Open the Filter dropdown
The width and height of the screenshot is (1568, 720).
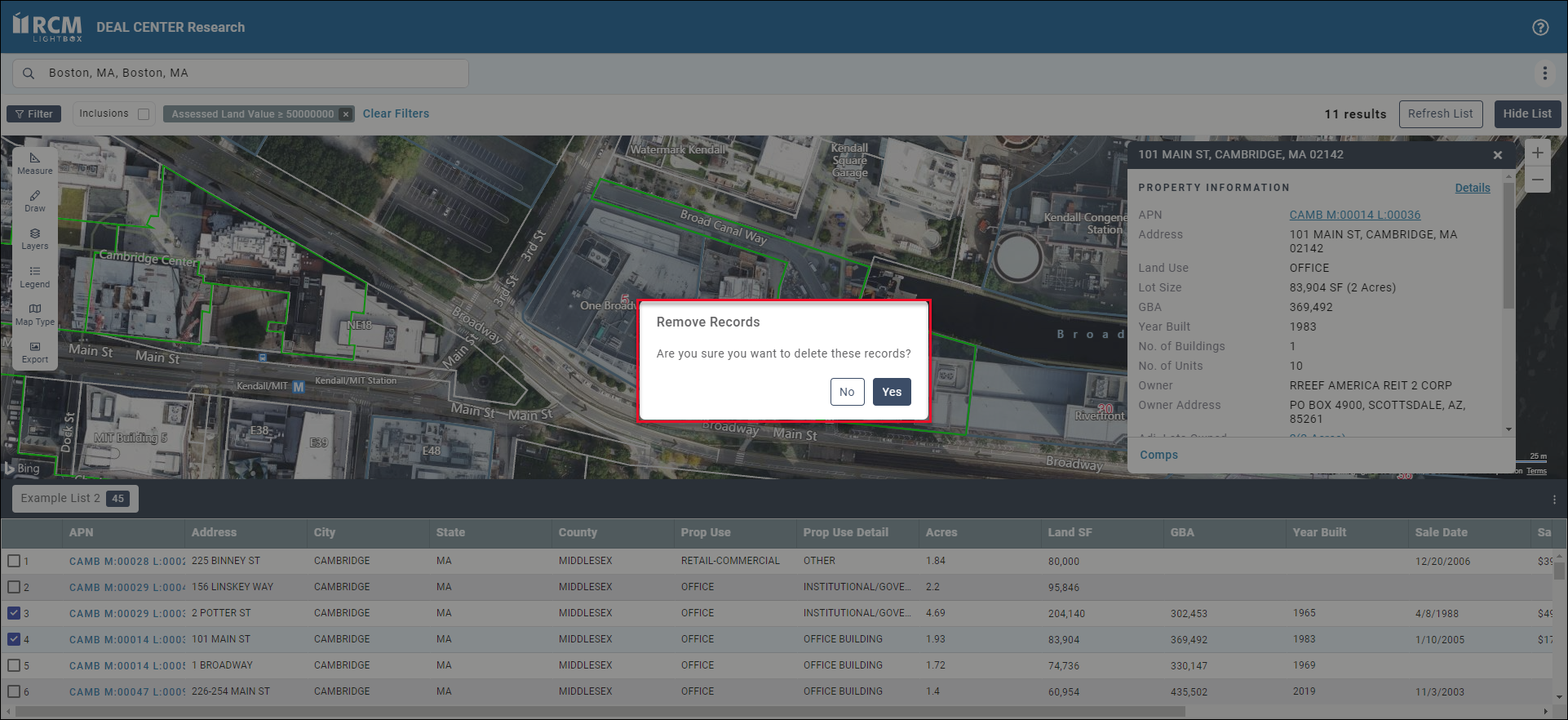tap(33, 114)
